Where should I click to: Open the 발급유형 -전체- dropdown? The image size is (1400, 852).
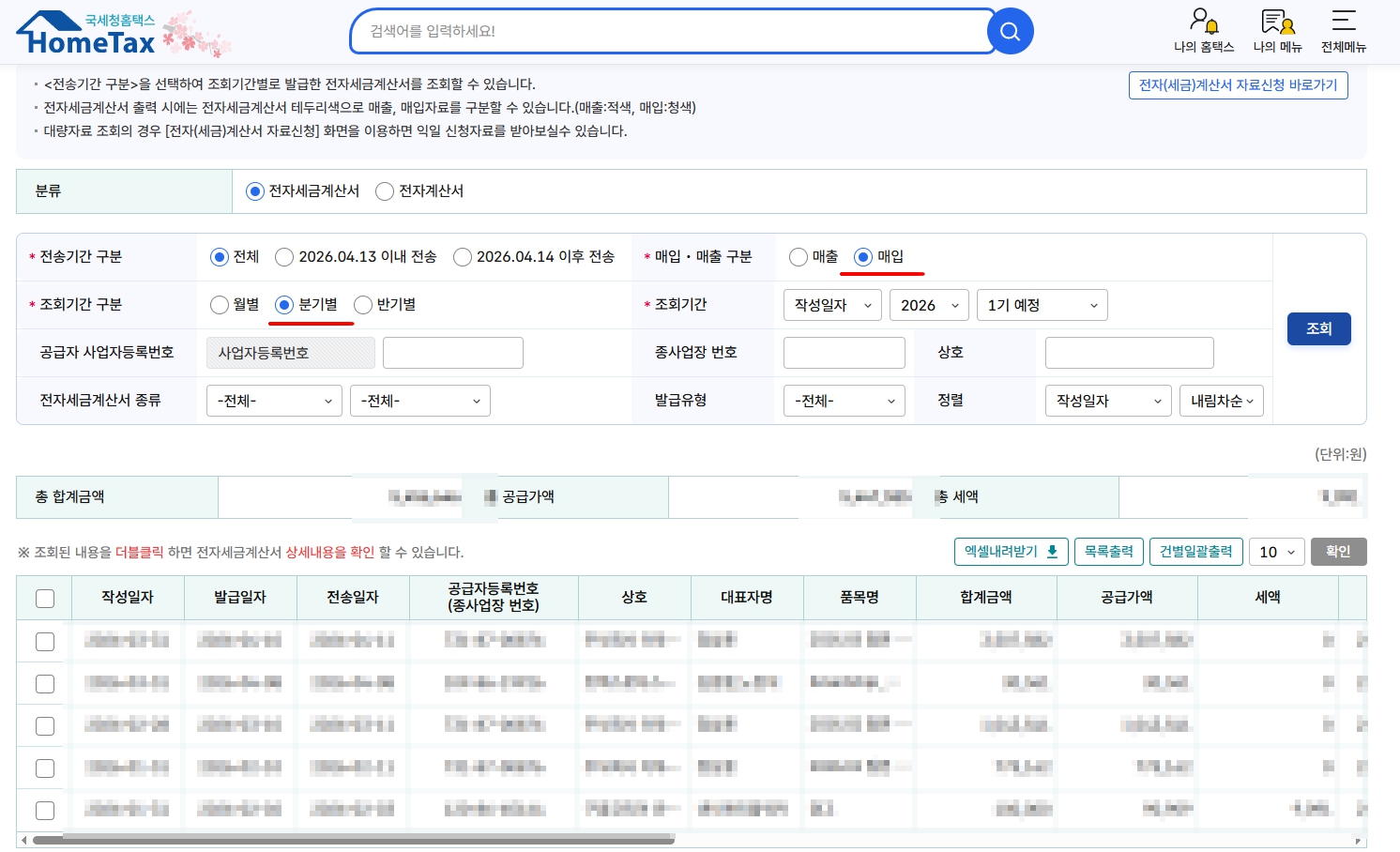click(x=845, y=401)
